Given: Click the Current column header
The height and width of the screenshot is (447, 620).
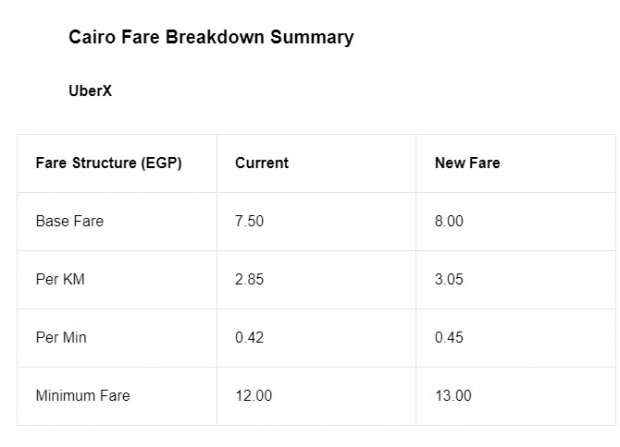Looking at the screenshot, I should [x=262, y=163].
